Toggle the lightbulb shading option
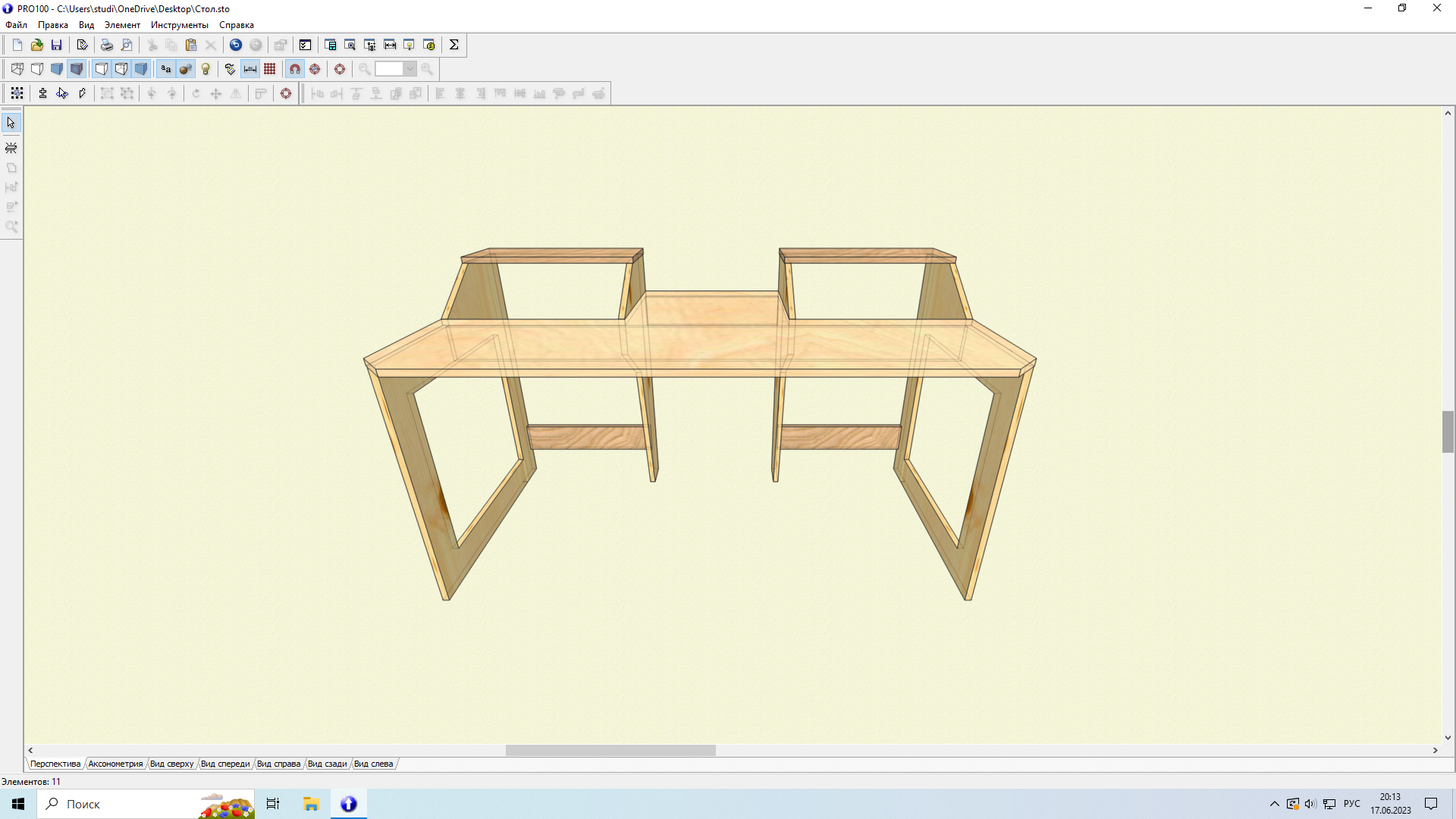The width and height of the screenshot is (1456, 819). pos(206,69)
